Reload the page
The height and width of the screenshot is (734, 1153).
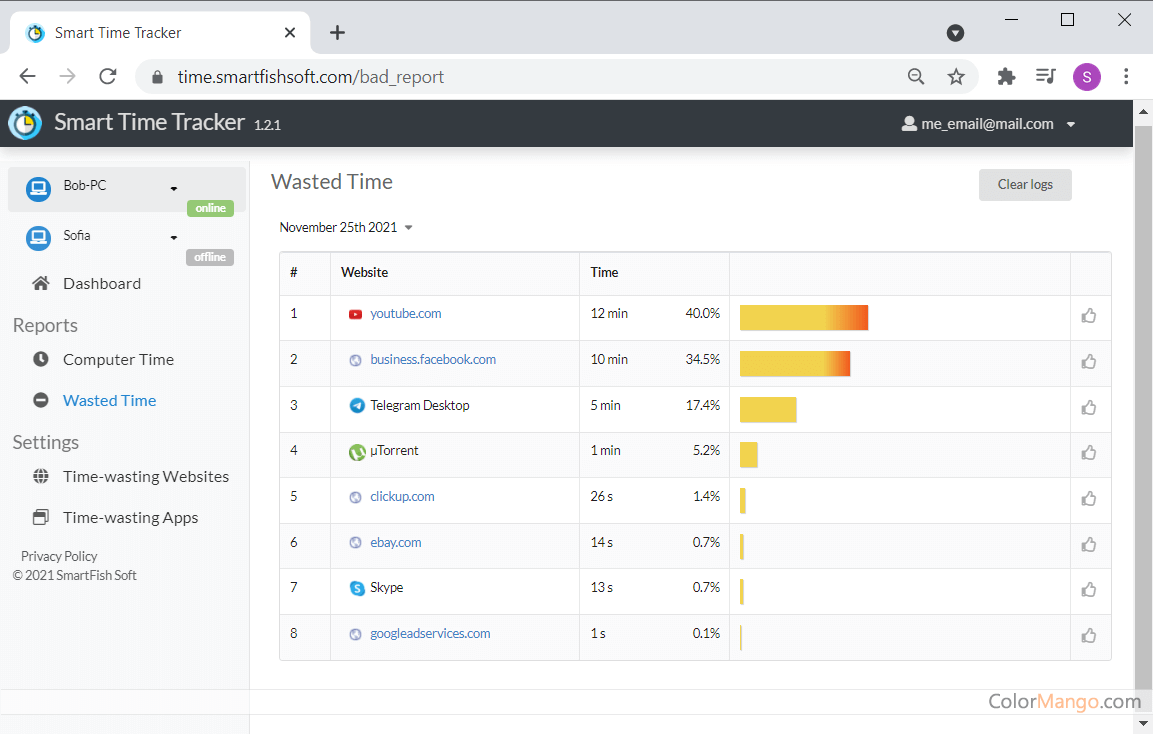tap(108, 77)
